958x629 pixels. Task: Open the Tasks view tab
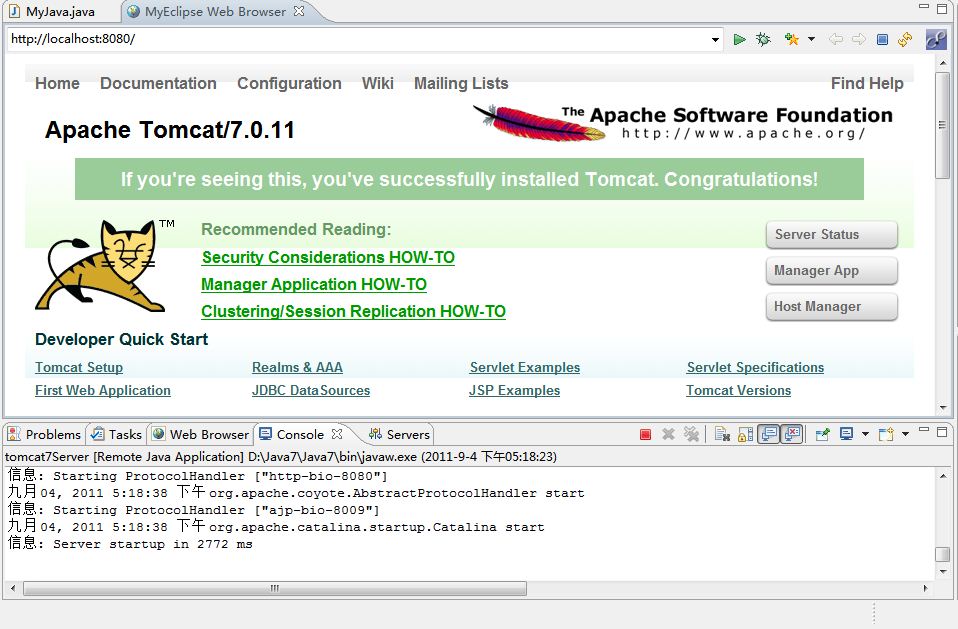pyautogui.click(x=117, y=434)
